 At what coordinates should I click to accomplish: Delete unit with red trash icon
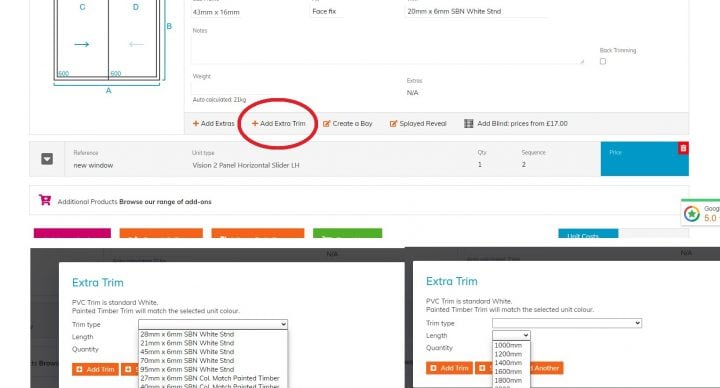[x=683, y=148]
